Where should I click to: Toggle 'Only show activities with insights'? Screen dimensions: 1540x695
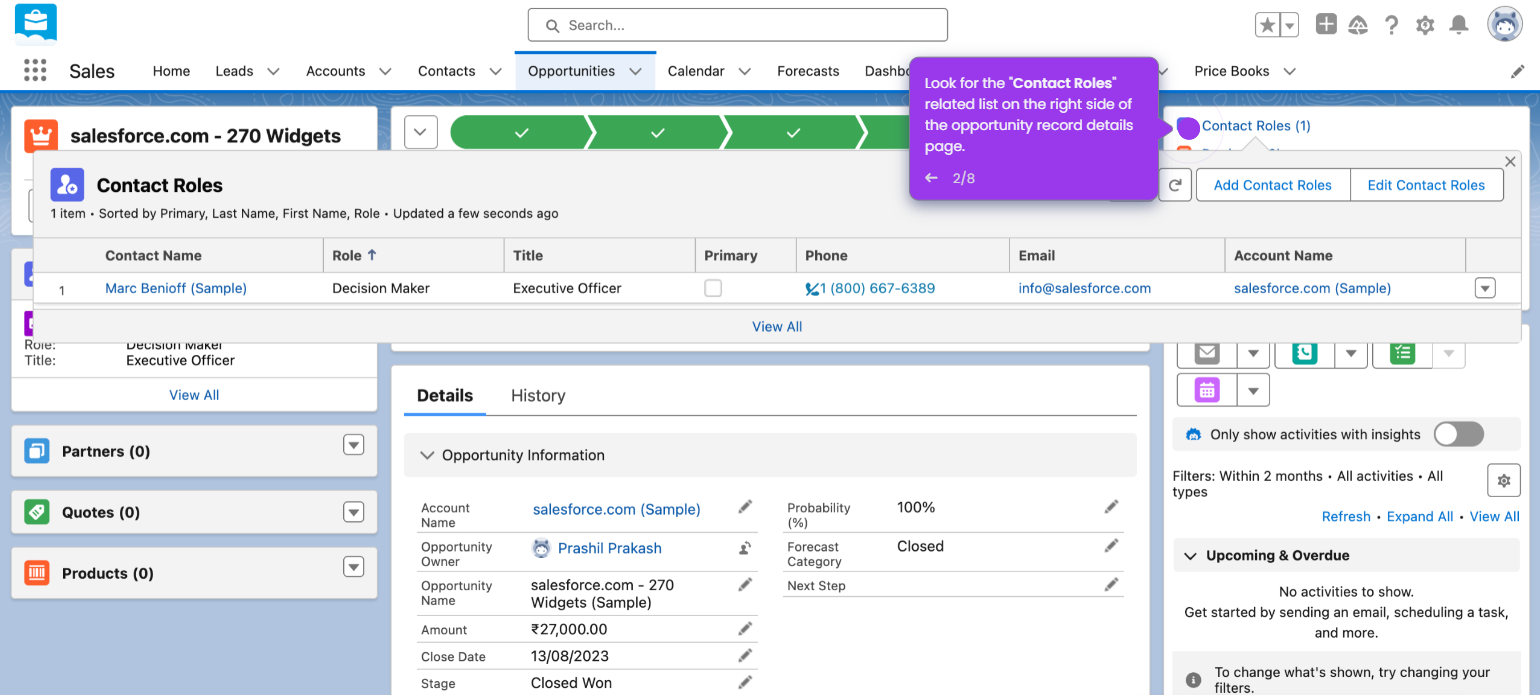point(1458,434)
